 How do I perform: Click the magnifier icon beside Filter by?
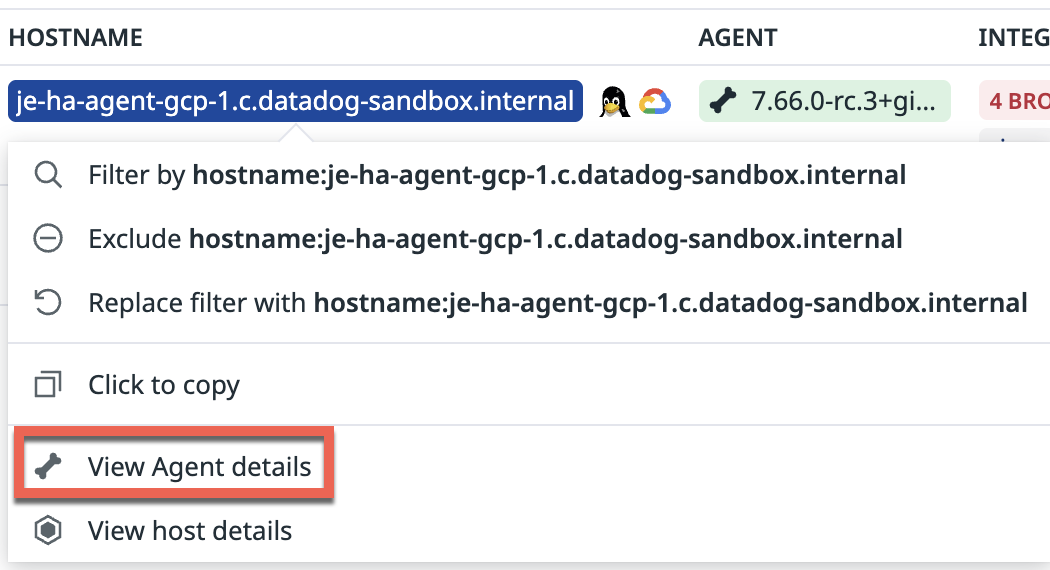coord(48,176)
